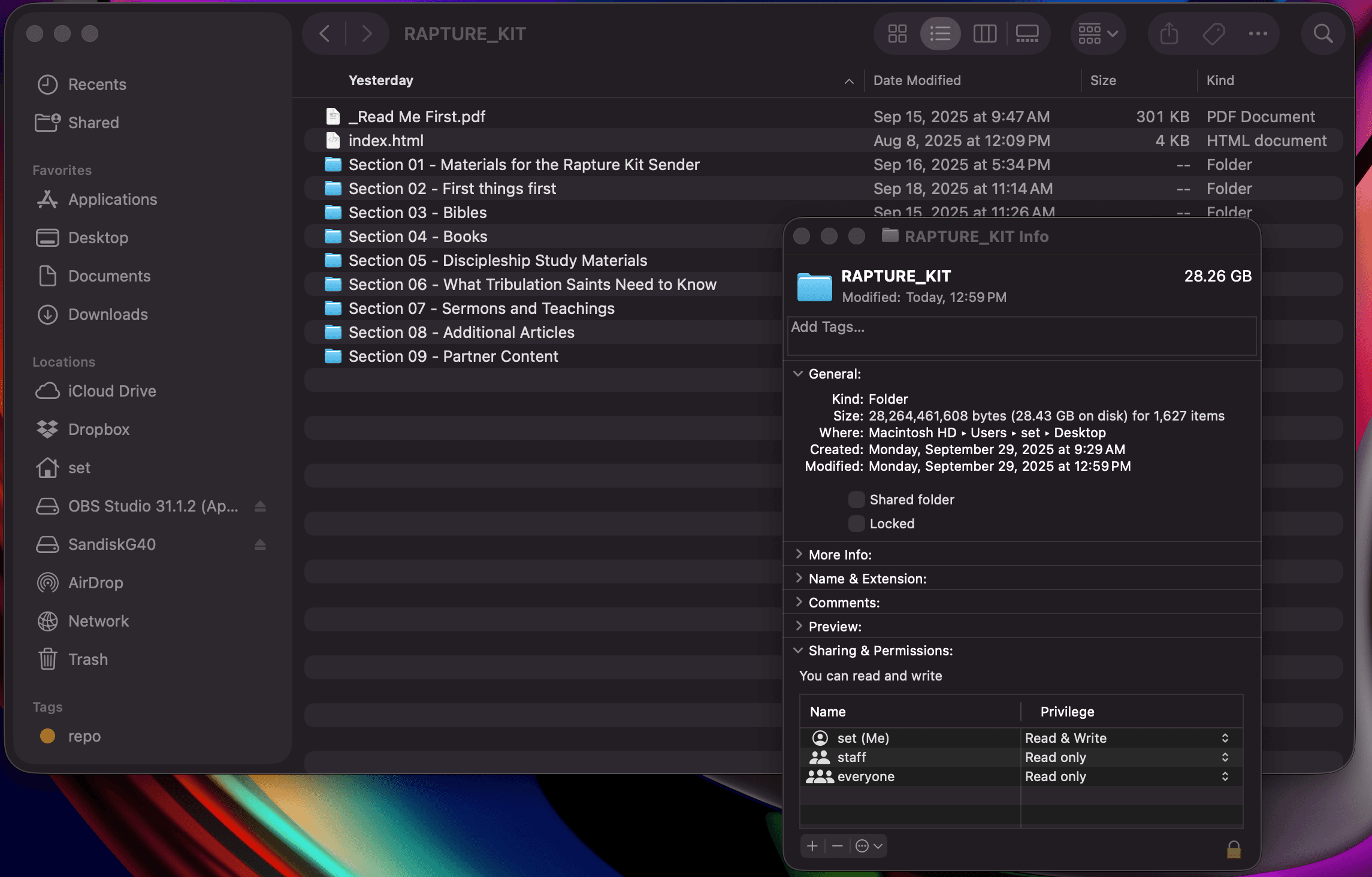Sort files by Date Modified
This screenshot has height=877, width=1372.
coord(917,80)
